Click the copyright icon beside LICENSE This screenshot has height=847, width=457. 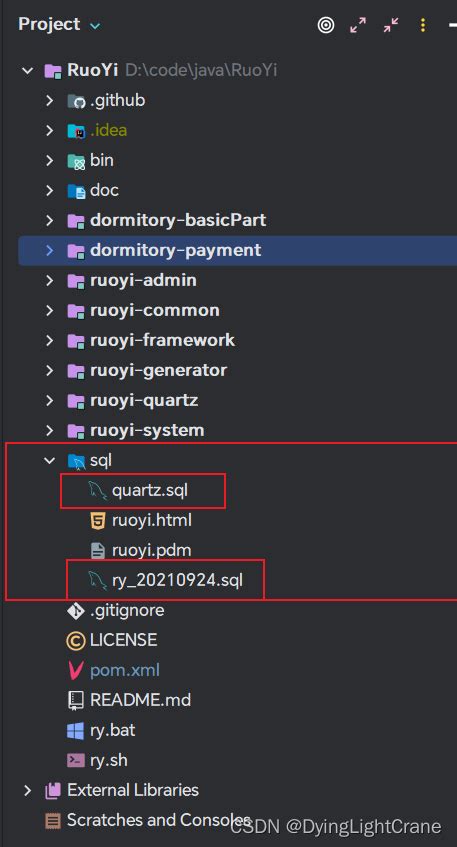[x=76, y=641]
